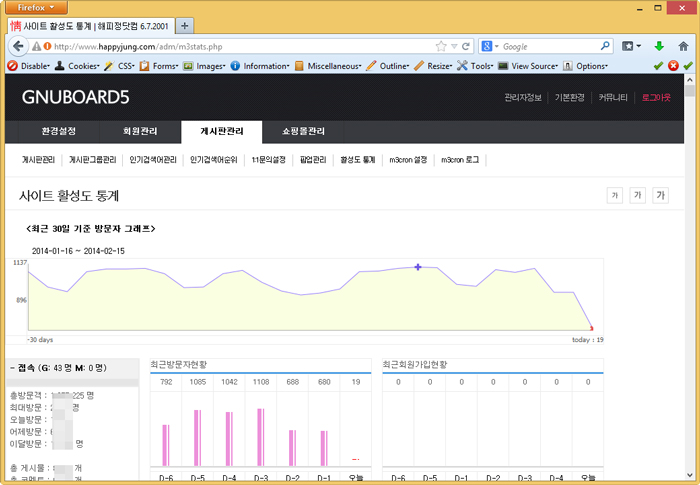Open the 1:1문의설정 submenu link
700x485 pixels.
point(268,159)
